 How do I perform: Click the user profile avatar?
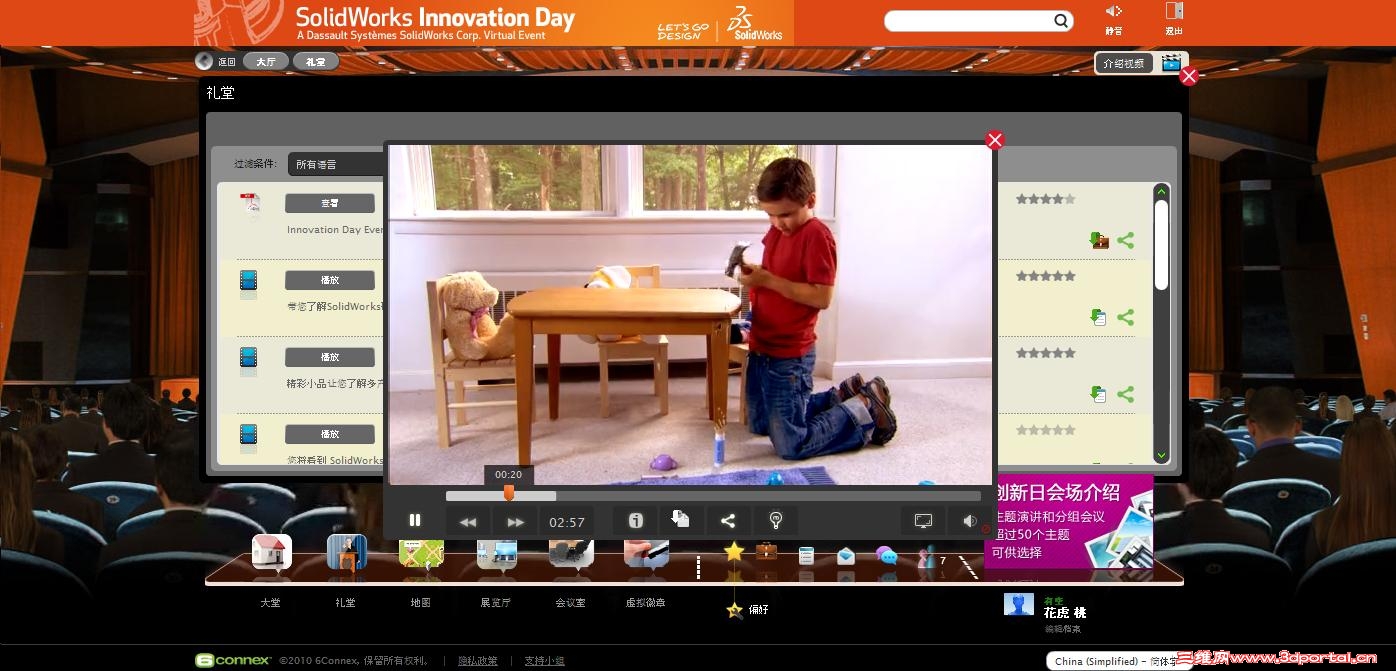pos(1019,604)
